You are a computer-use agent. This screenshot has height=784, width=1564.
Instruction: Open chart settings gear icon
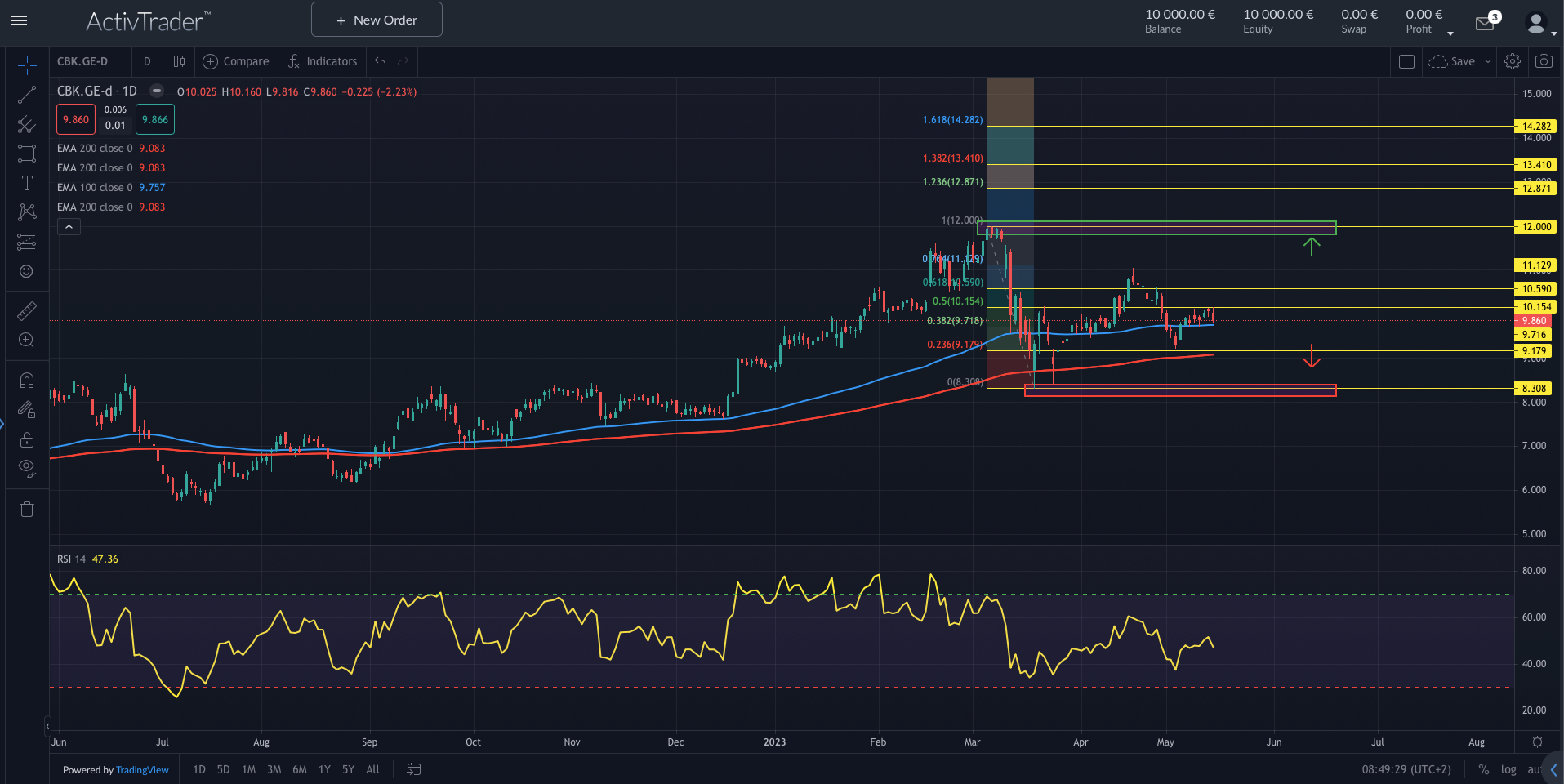pyautogui.click(x=1513, y=61)
